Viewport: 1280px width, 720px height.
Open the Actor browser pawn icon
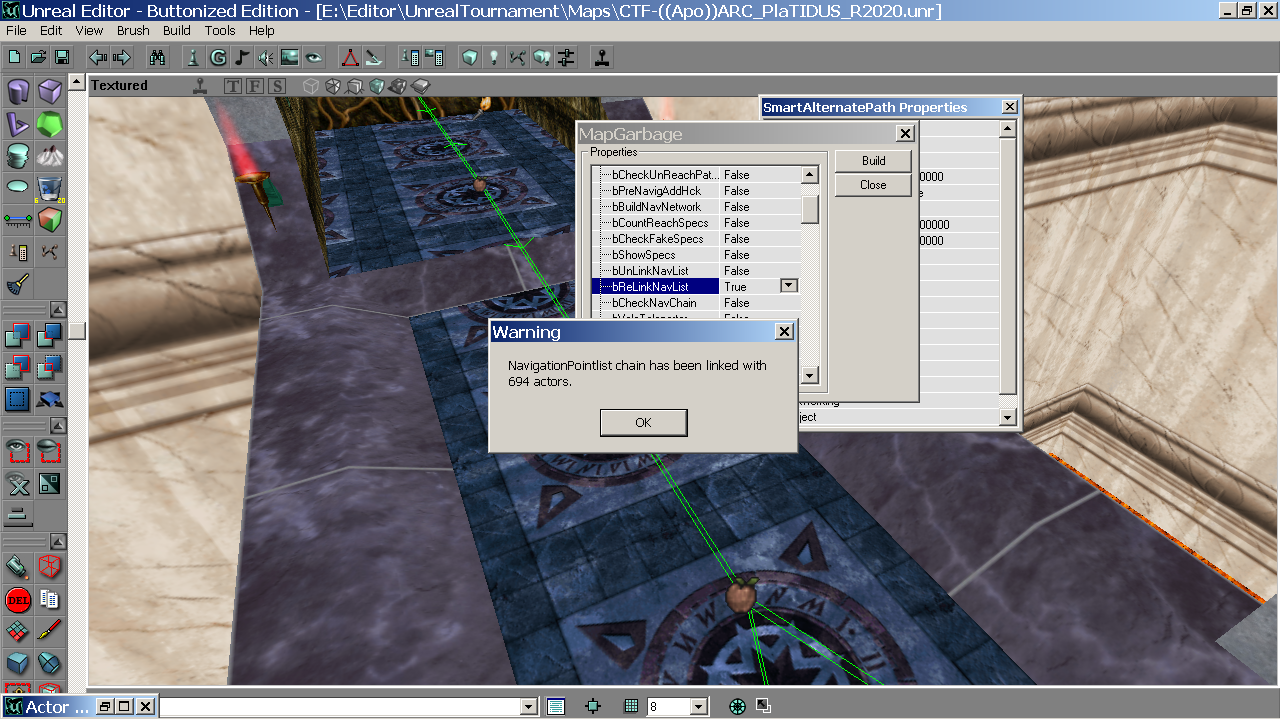[194, 57]
